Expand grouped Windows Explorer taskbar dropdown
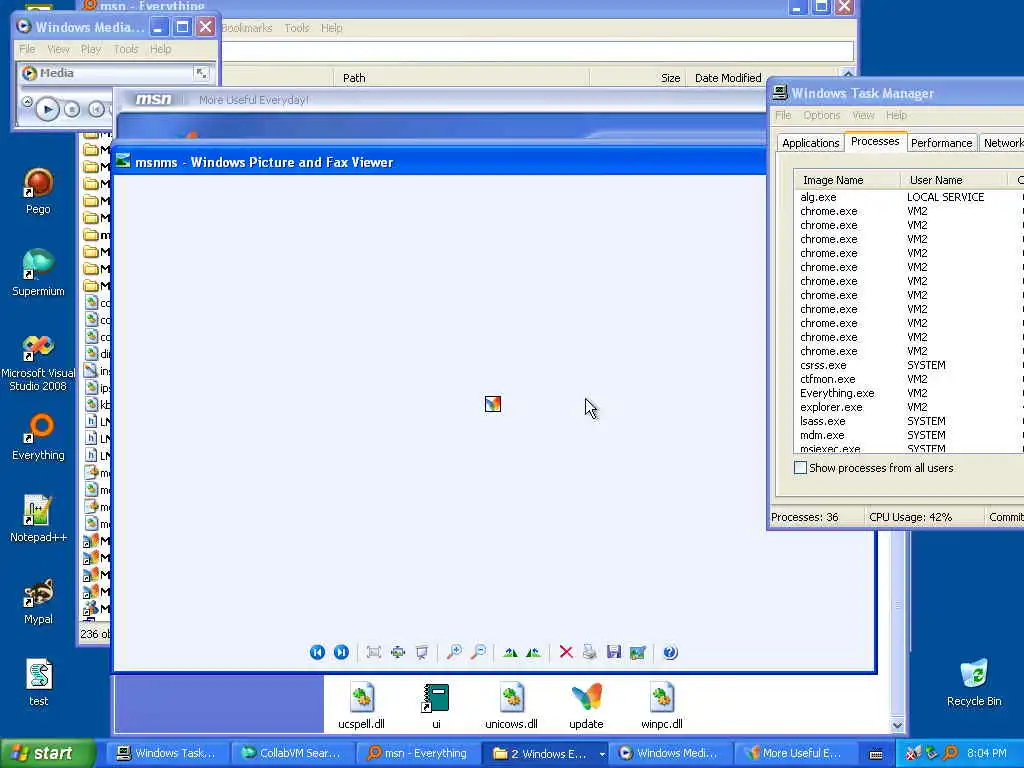 point(602,754)
